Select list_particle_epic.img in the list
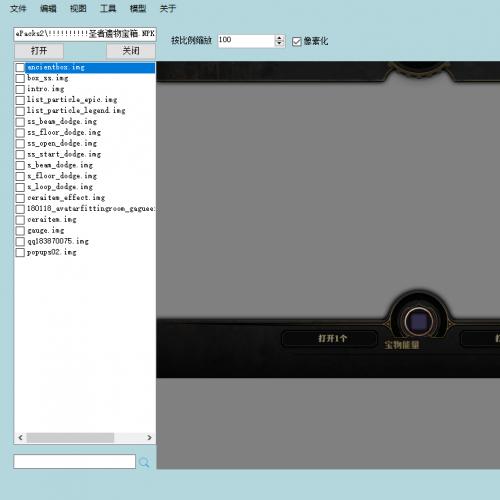 72,100
